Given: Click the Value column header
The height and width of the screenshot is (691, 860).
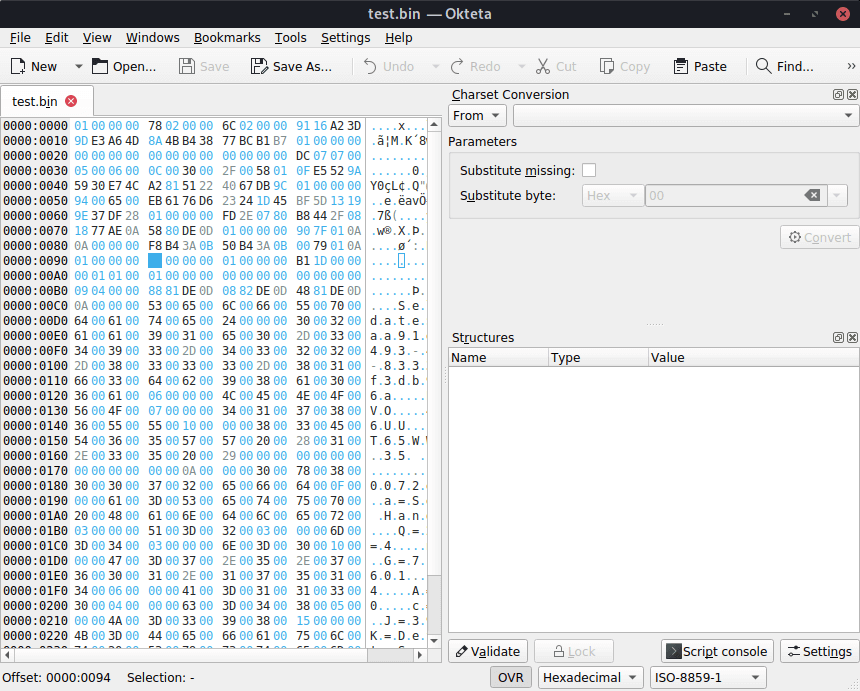Looking at the screenshot, I should 754,358.
